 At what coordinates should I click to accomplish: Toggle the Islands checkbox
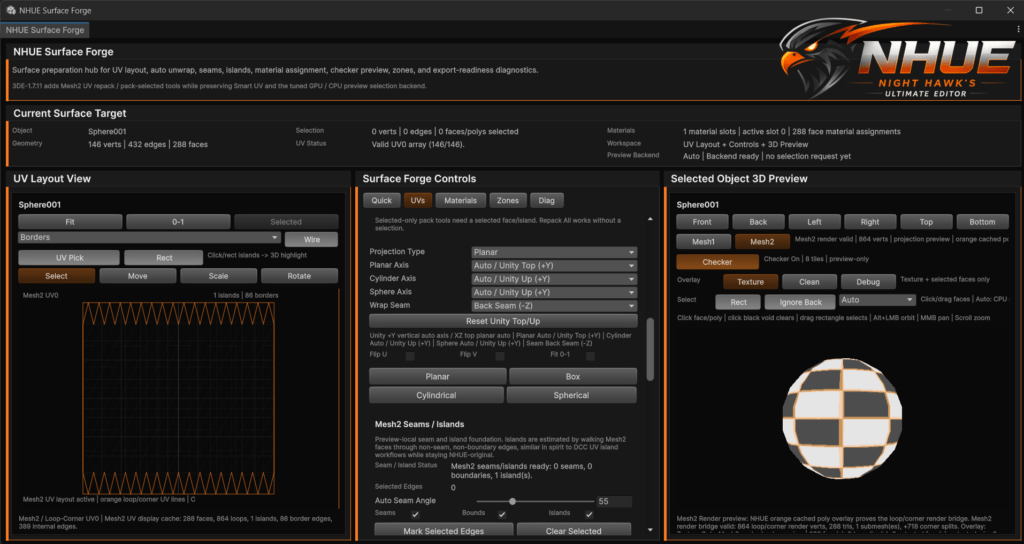click(589, 515)
